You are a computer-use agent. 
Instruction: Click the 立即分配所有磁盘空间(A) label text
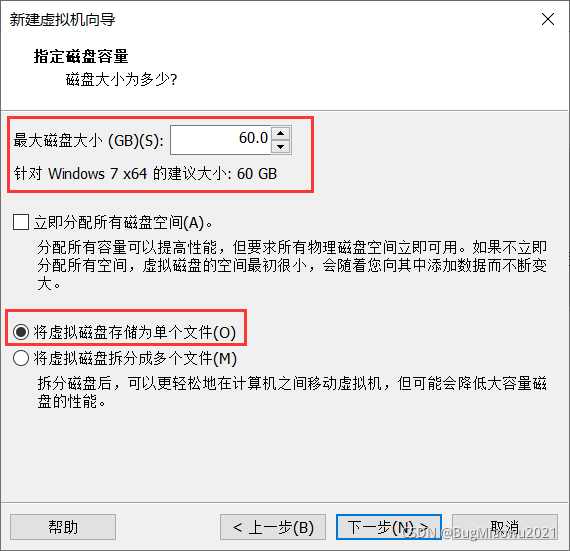[x=123, y=222]
